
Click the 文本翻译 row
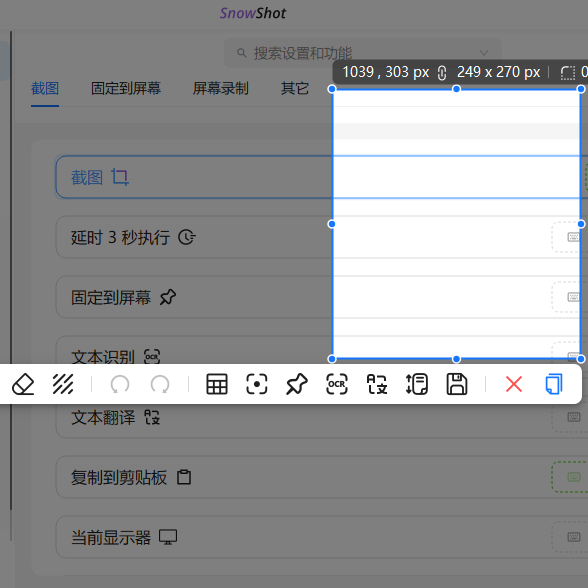pos(322,421)
